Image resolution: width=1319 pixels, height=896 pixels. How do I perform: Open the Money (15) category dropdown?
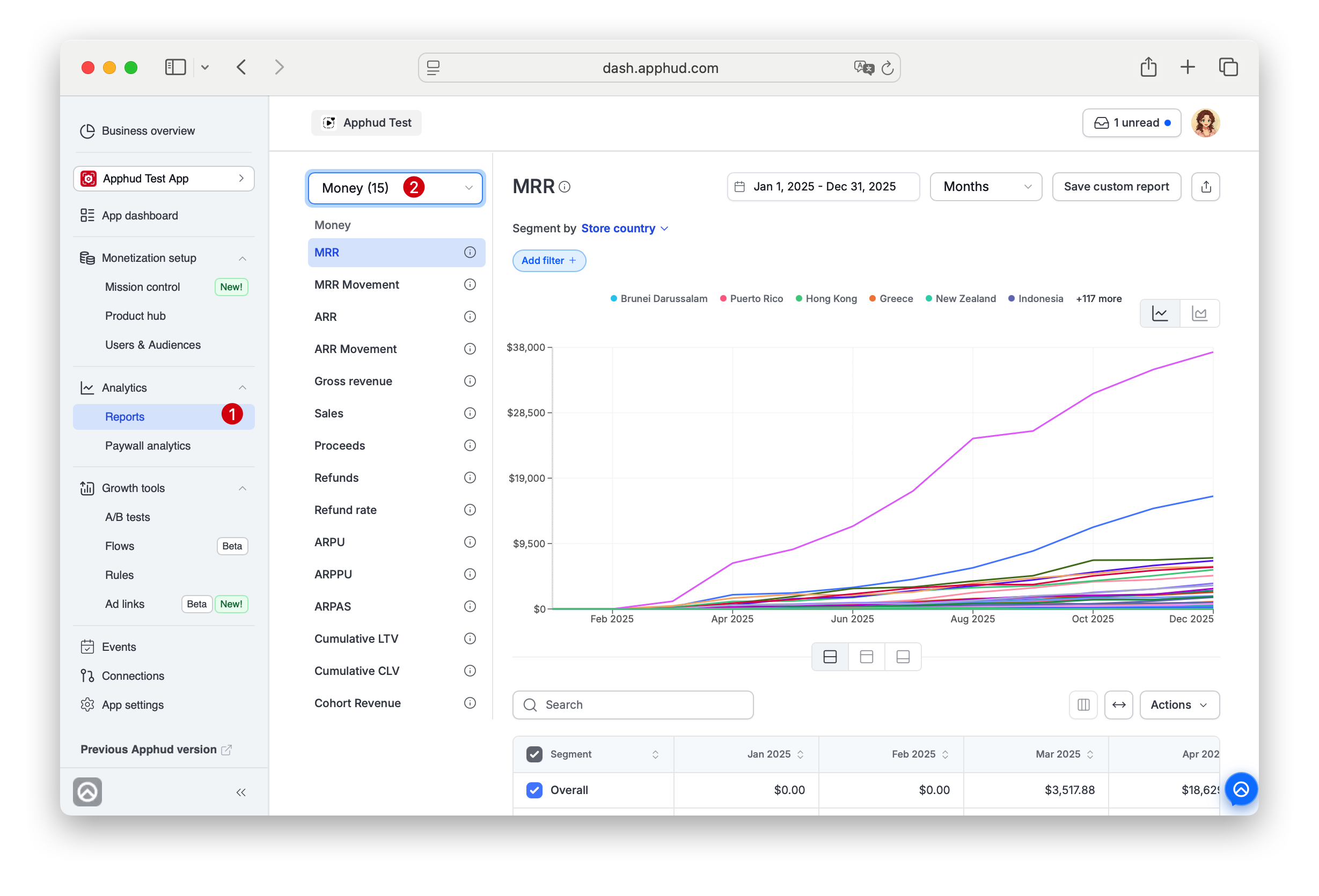[x=395, y=188]
